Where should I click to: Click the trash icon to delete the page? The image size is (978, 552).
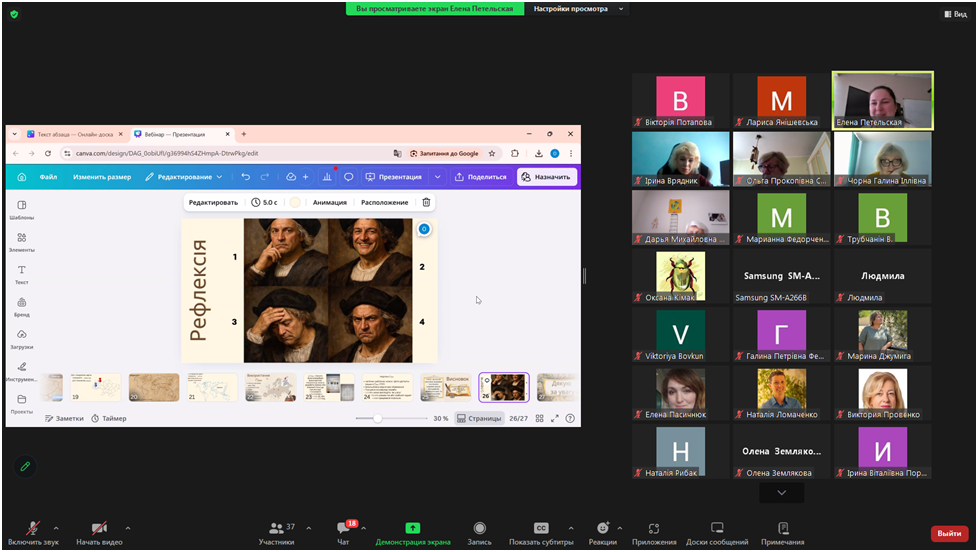tap(426, 202)
